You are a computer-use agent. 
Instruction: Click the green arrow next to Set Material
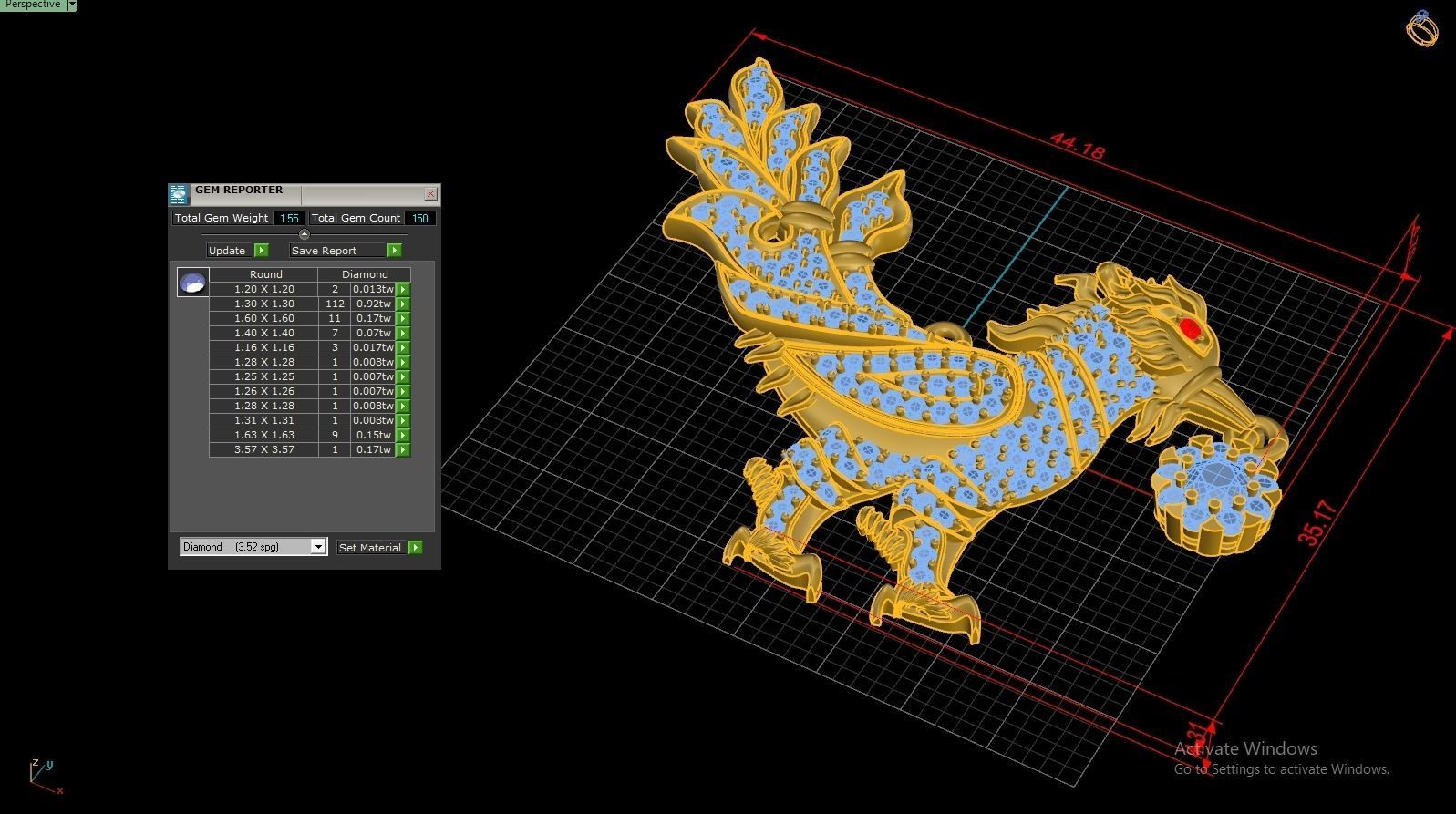click(416, 547)
